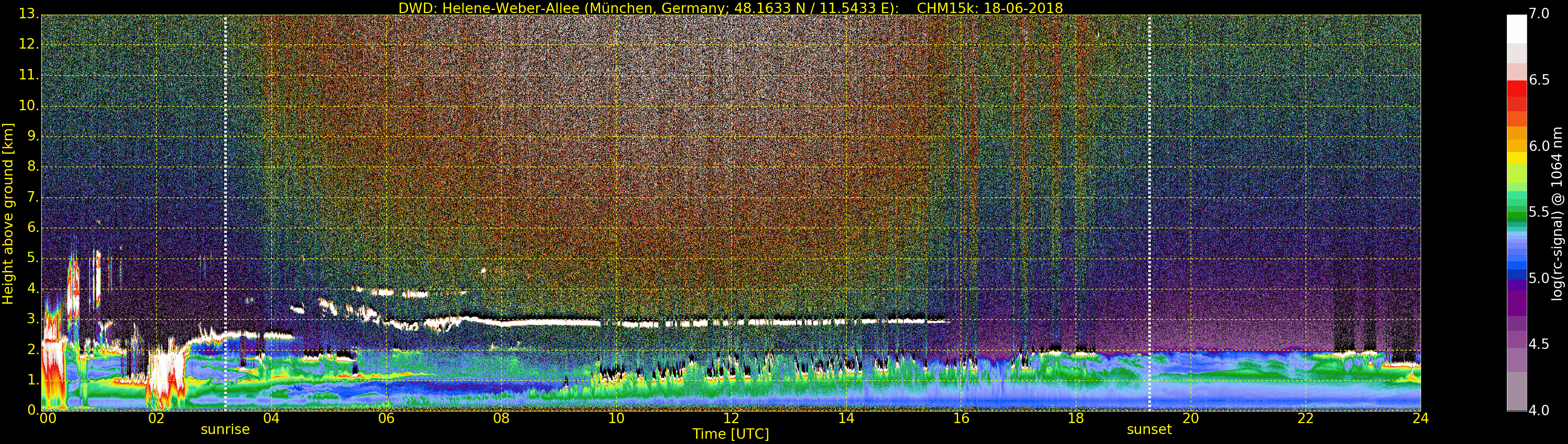The width and height of the screenshot is (1568, 444).
Task: Click the 24 tick label at time axis end
Action: 1420,418
